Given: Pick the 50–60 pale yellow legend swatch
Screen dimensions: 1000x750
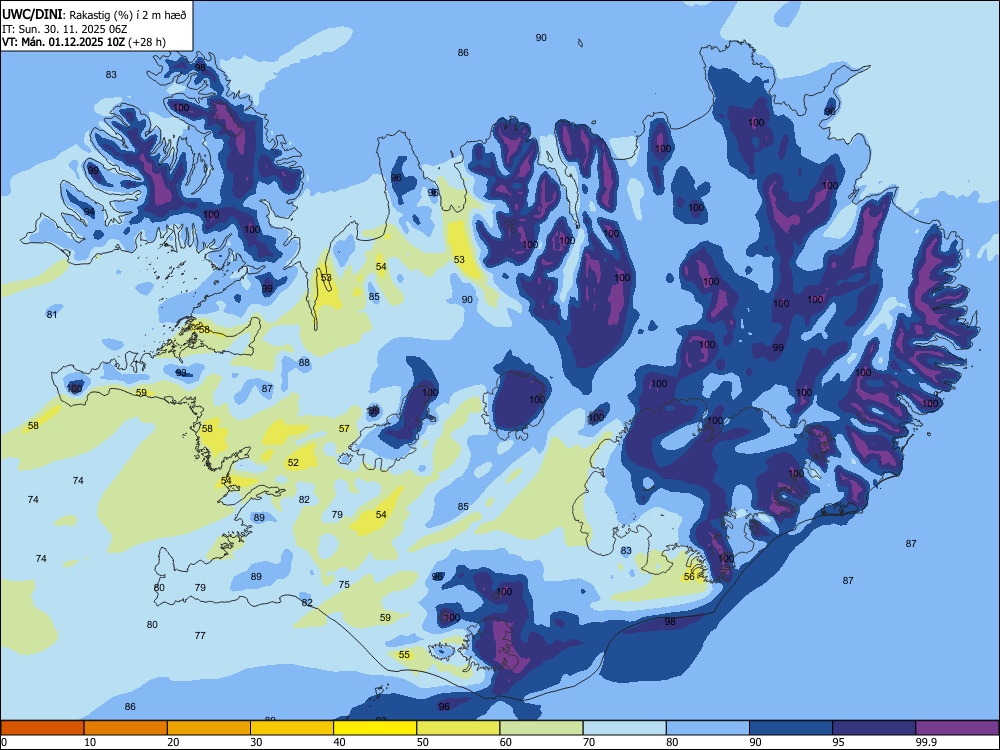Looking at the screenshot, I should click(459, 728).
